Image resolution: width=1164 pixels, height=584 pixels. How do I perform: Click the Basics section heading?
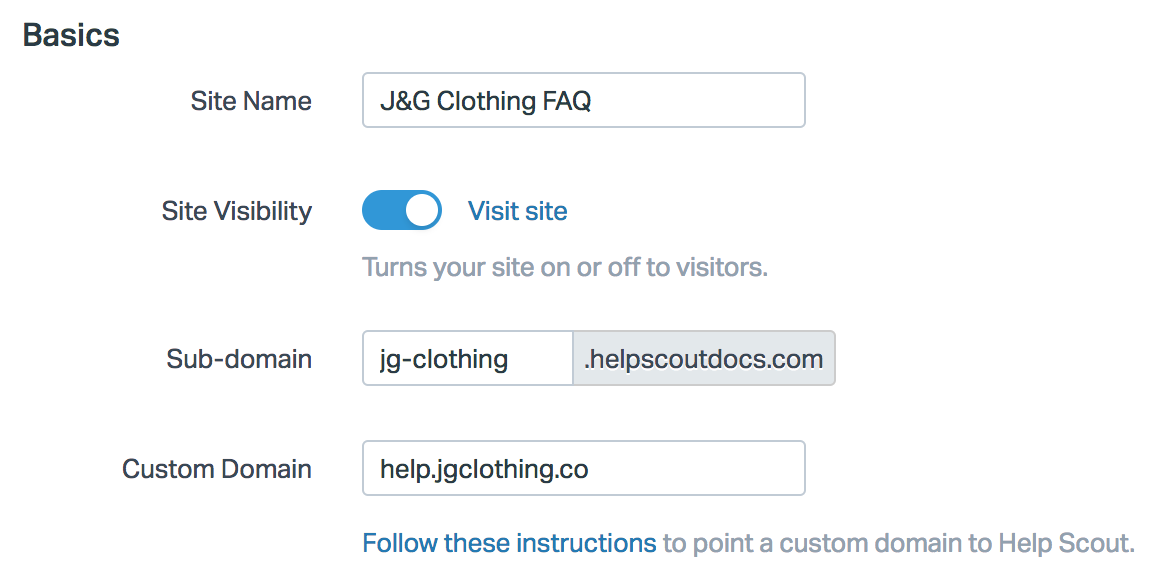pos(71,35)
